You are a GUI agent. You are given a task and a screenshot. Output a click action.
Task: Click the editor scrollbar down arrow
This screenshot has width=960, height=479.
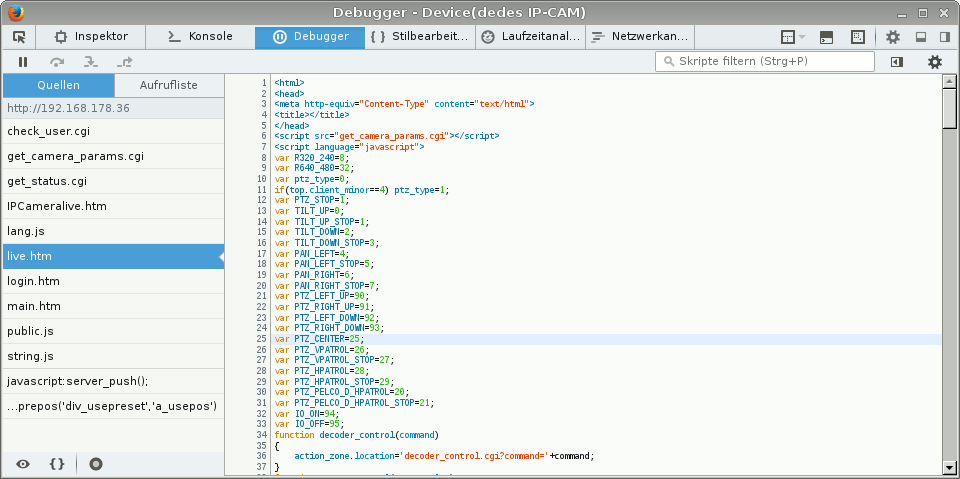949,466
